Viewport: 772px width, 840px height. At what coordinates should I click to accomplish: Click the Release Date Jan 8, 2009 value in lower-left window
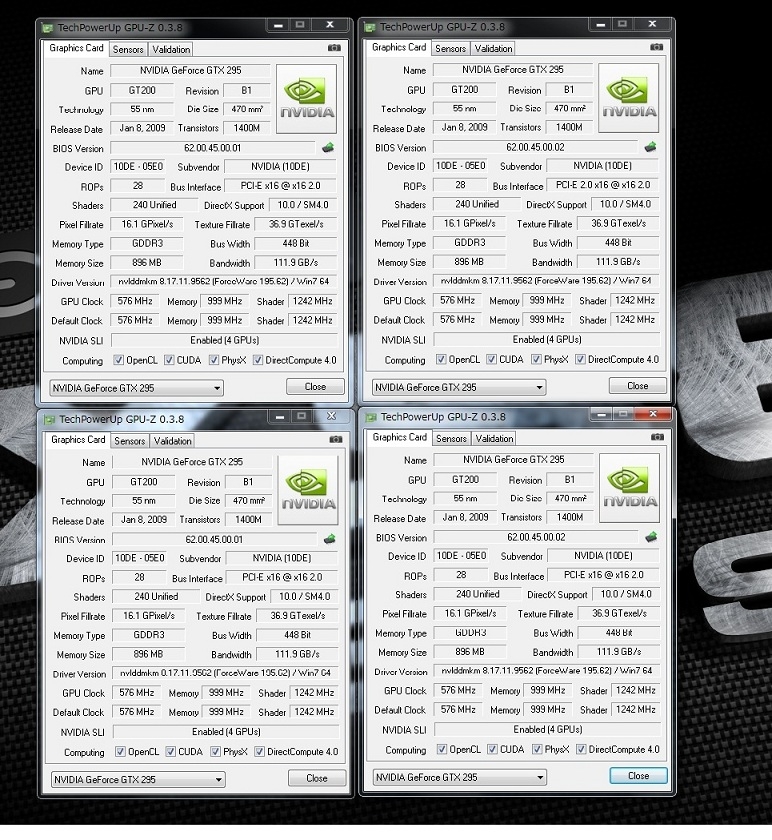pyautogui.click(x=144, y=519)
